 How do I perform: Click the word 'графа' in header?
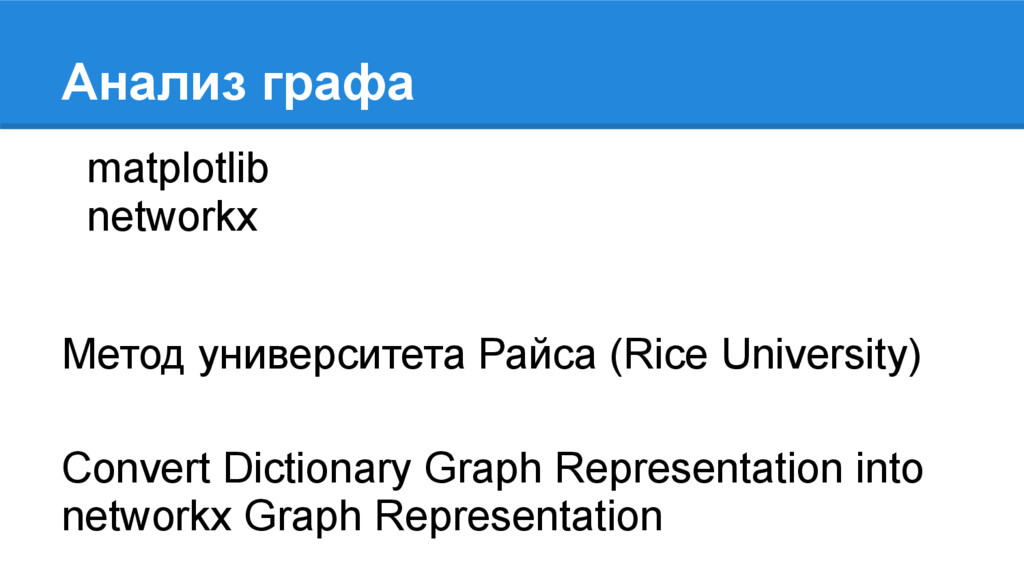click(x=338, y=87)
